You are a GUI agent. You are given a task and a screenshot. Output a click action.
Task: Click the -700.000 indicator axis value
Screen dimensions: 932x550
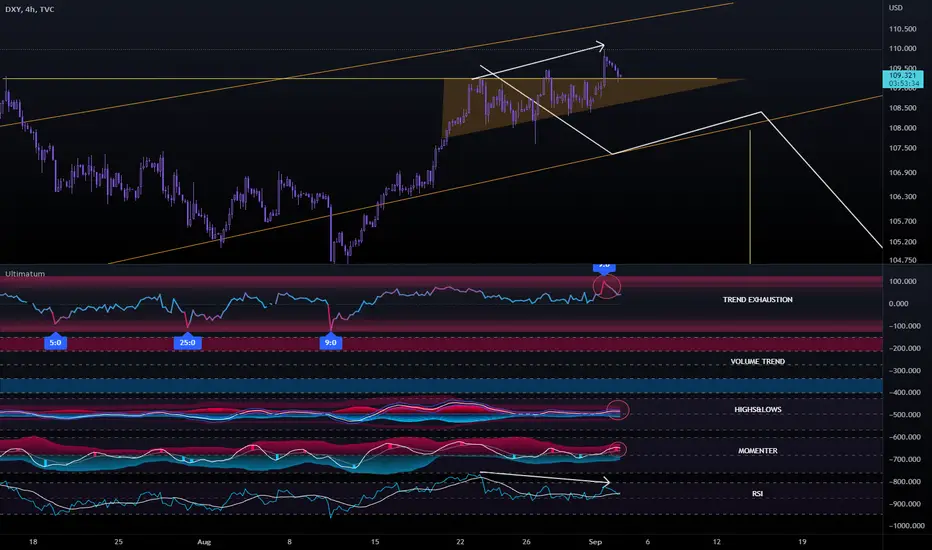pos(905,459)
